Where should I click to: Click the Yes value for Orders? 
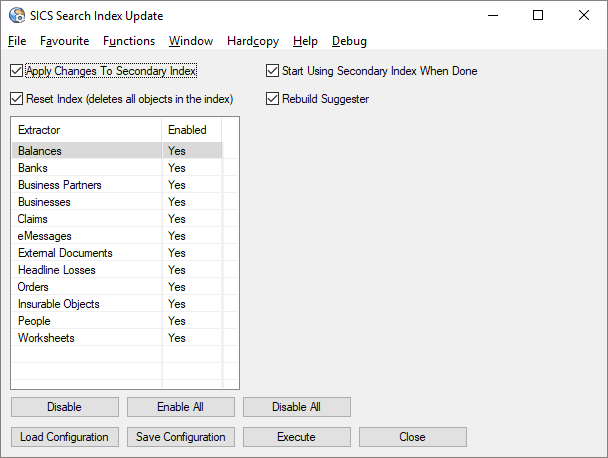[177, 287]
